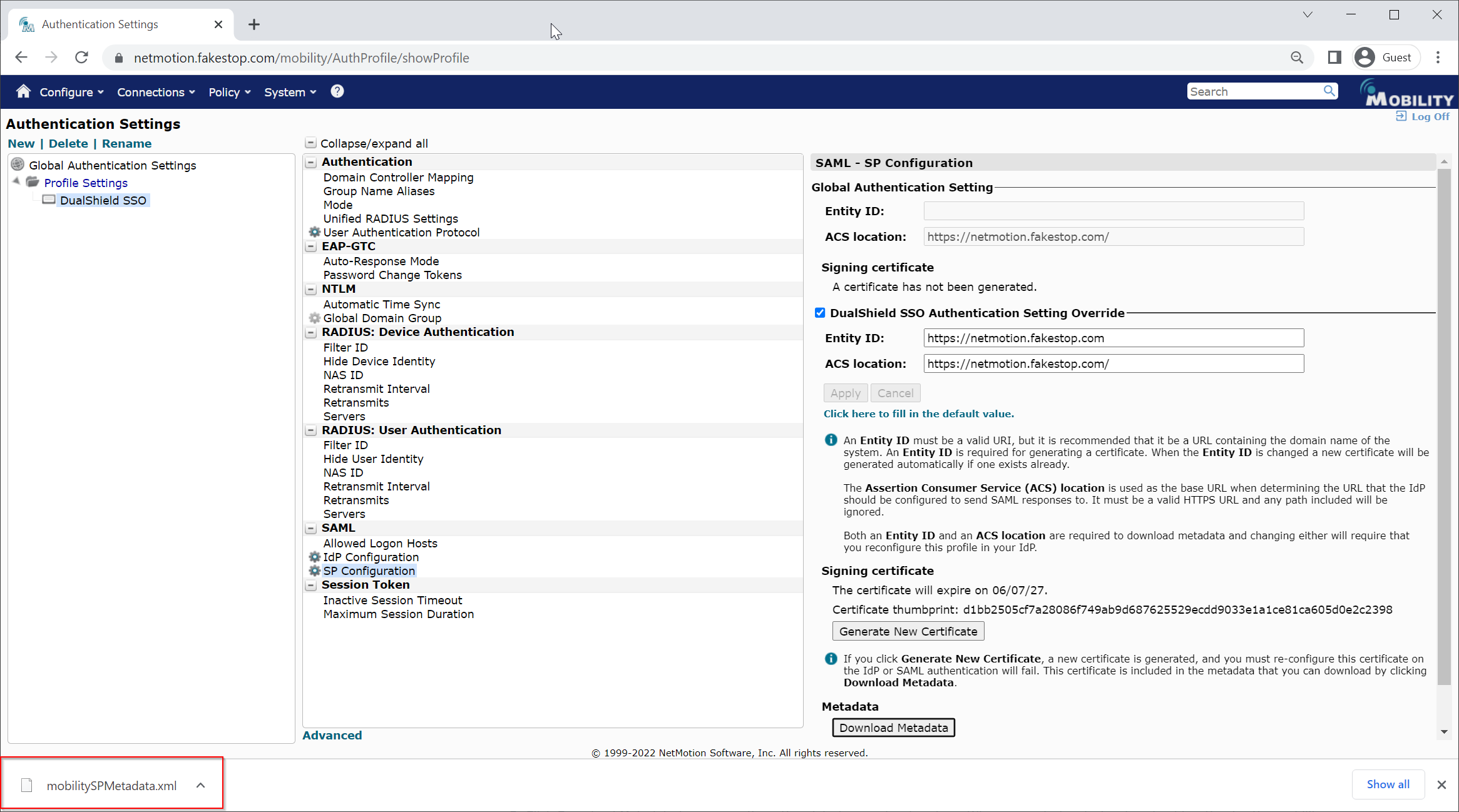Click the Download Metadata button
Viewport: 1459px width, 812px height.
(x=893, y=728)
